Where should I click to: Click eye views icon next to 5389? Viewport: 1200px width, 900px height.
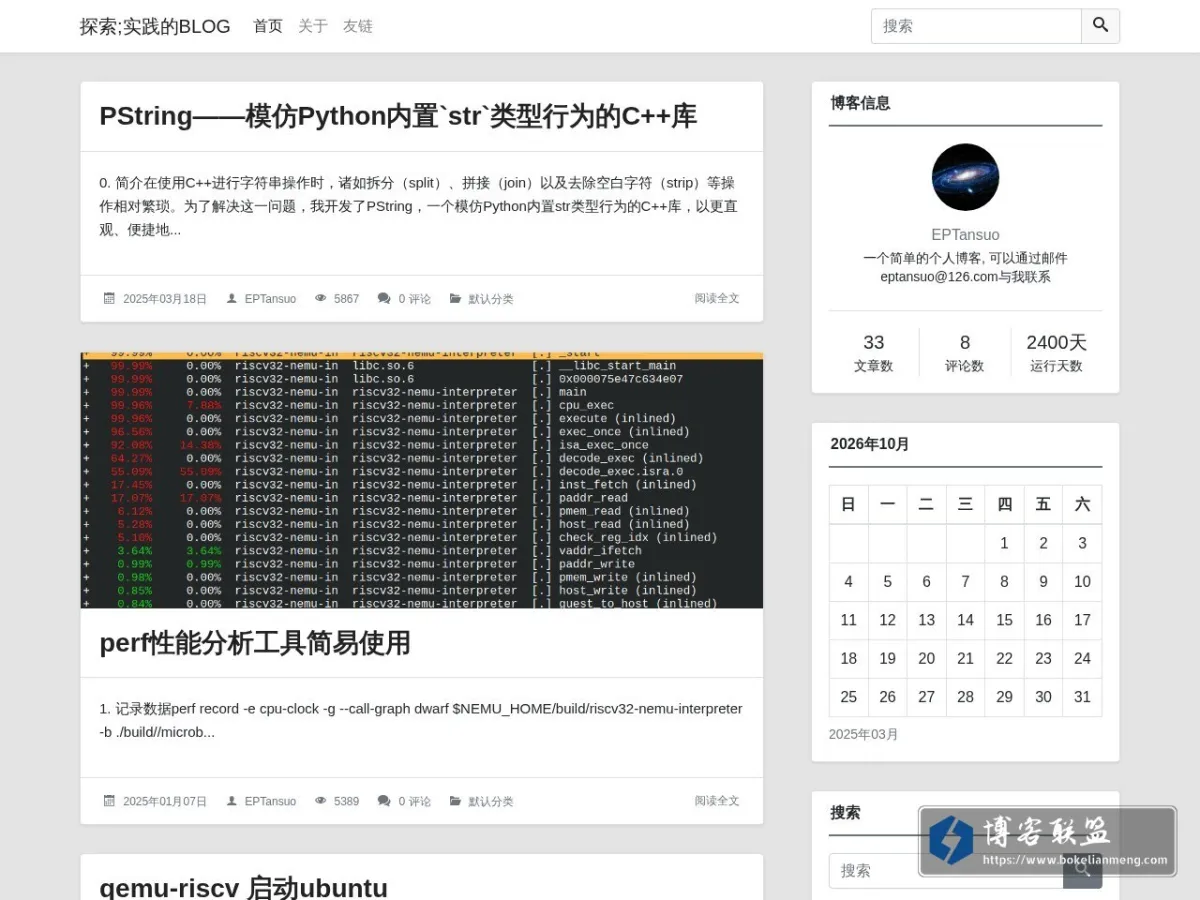pos(321,801)
